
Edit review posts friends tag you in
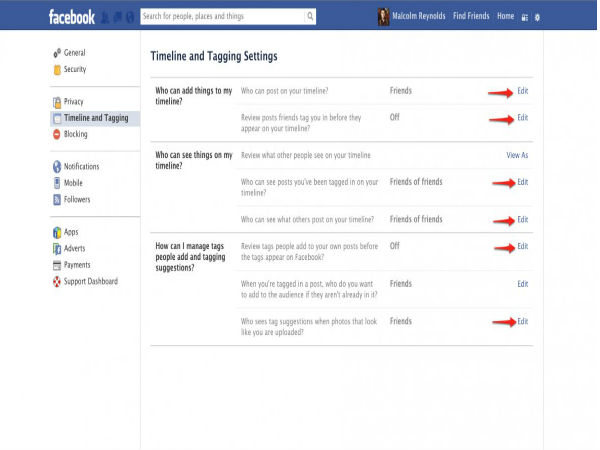pyautogui.click(x=523, y=117)
